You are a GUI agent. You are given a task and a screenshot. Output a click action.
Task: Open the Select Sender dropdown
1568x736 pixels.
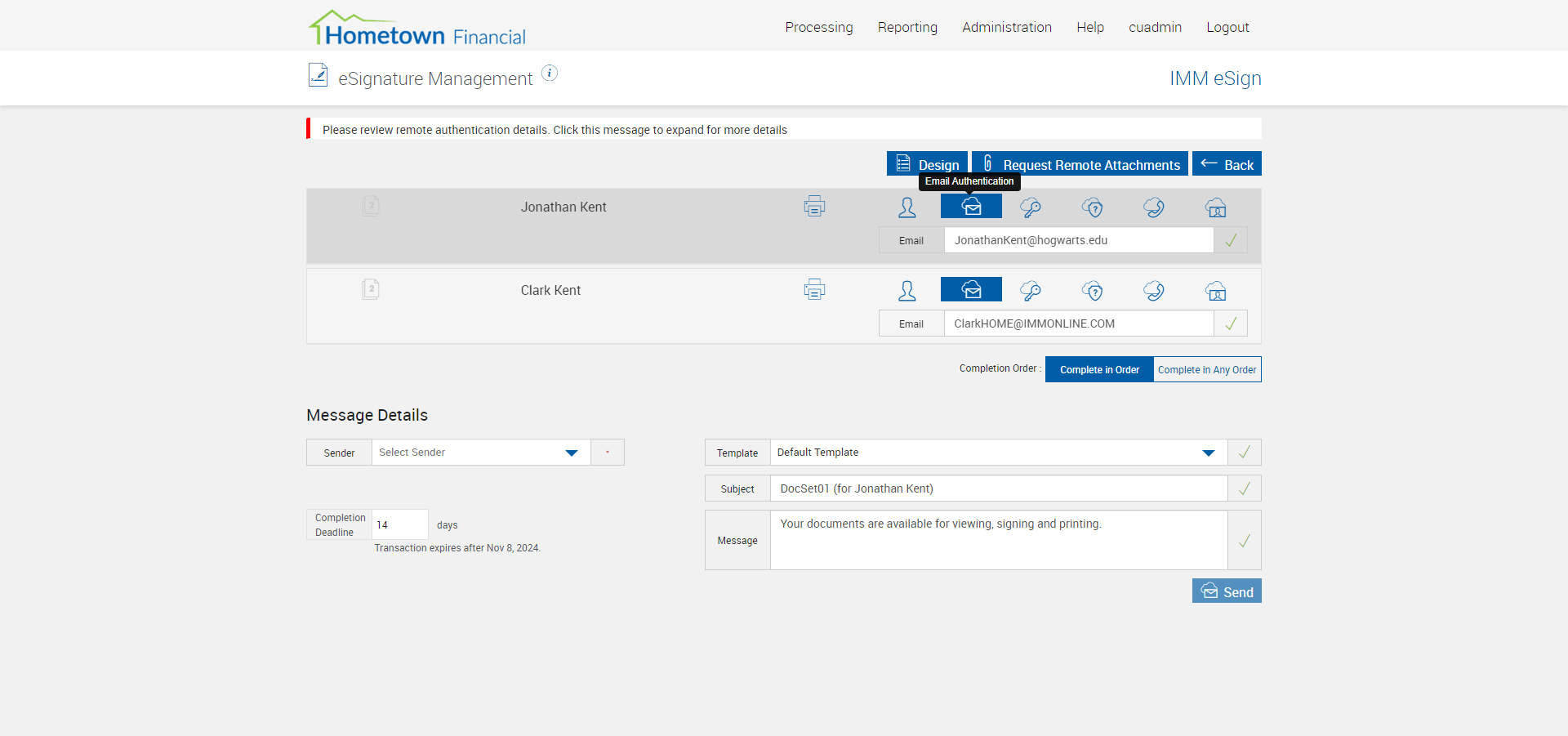pos(481,453)
